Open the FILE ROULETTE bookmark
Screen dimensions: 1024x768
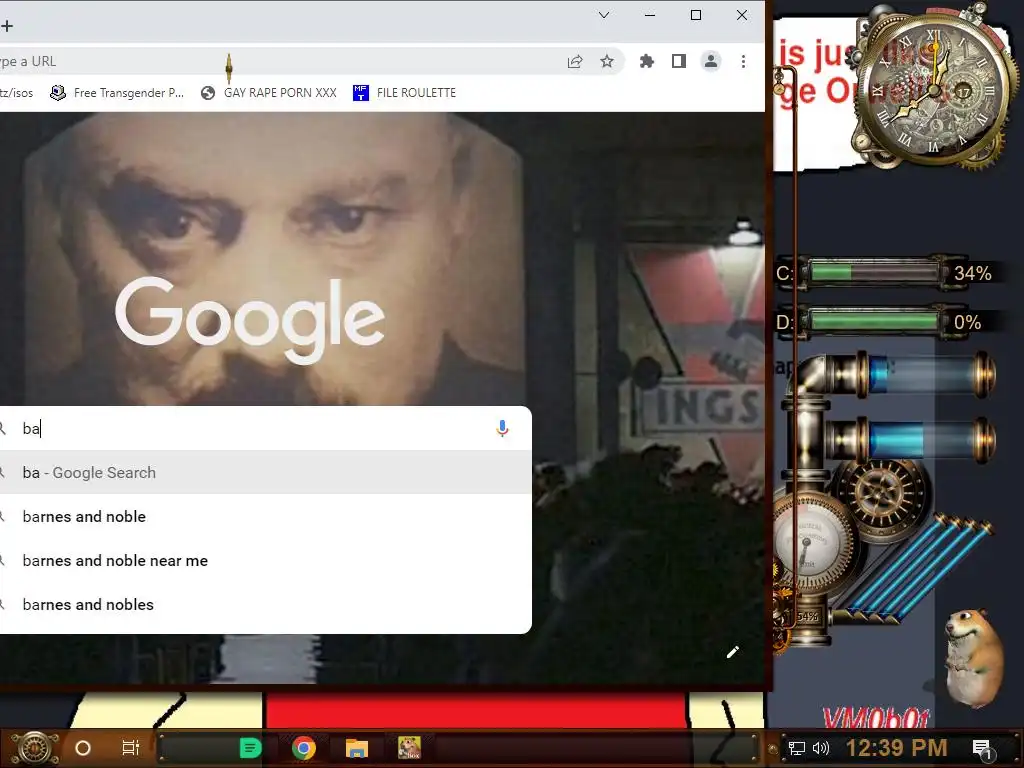coord(404,93)
